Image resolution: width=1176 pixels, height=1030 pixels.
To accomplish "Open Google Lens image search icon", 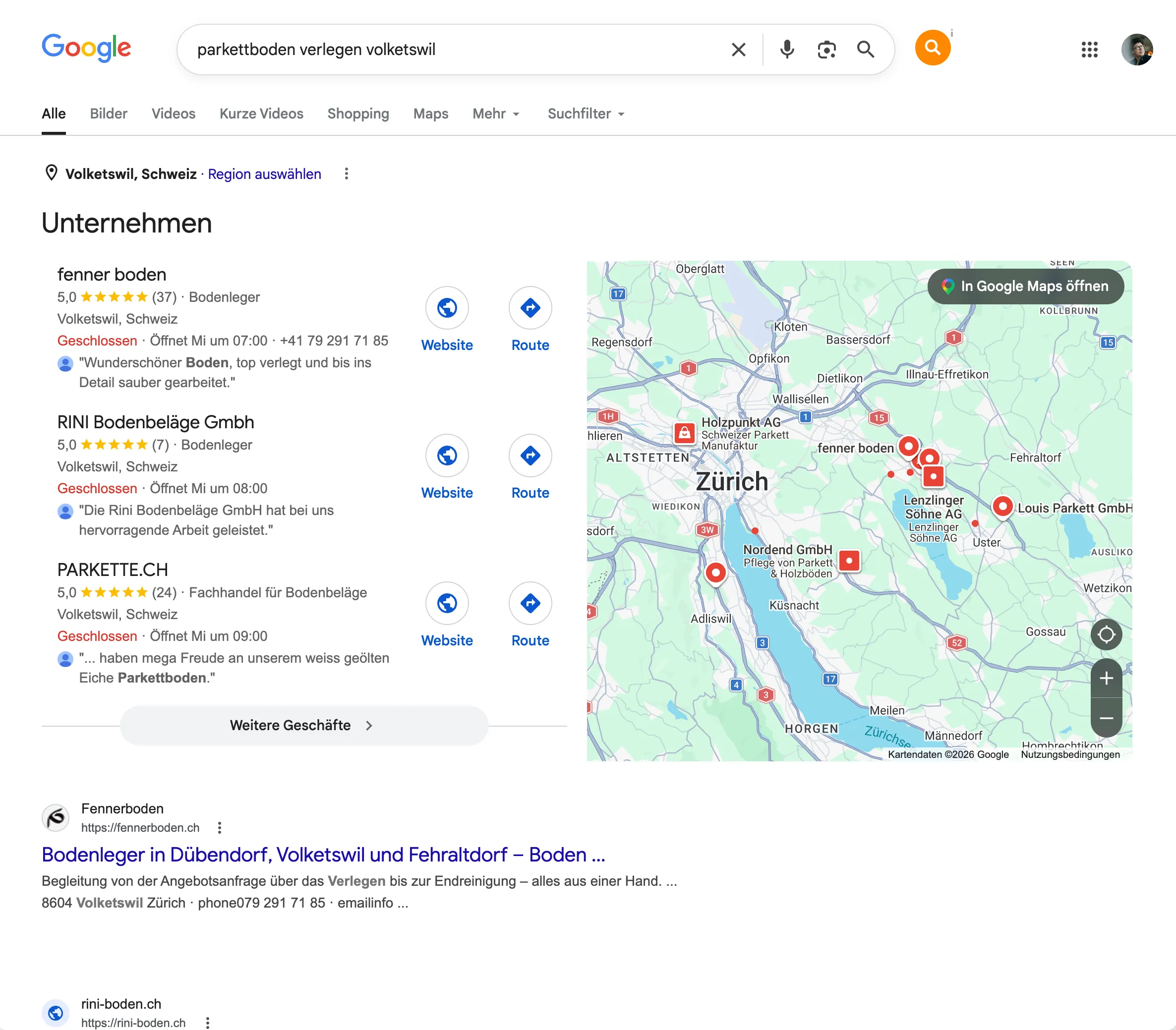I will [x=826, y=50].
